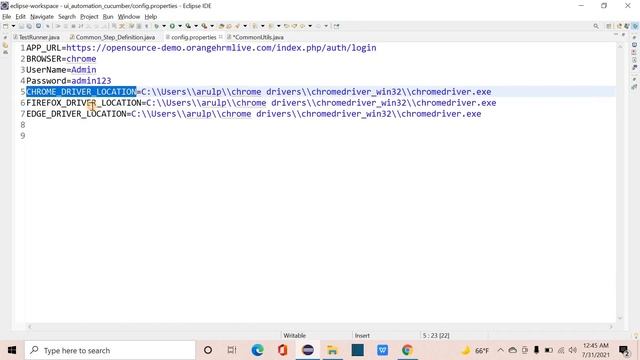Open the Coverage dropdown arrow

click(196, 26)
